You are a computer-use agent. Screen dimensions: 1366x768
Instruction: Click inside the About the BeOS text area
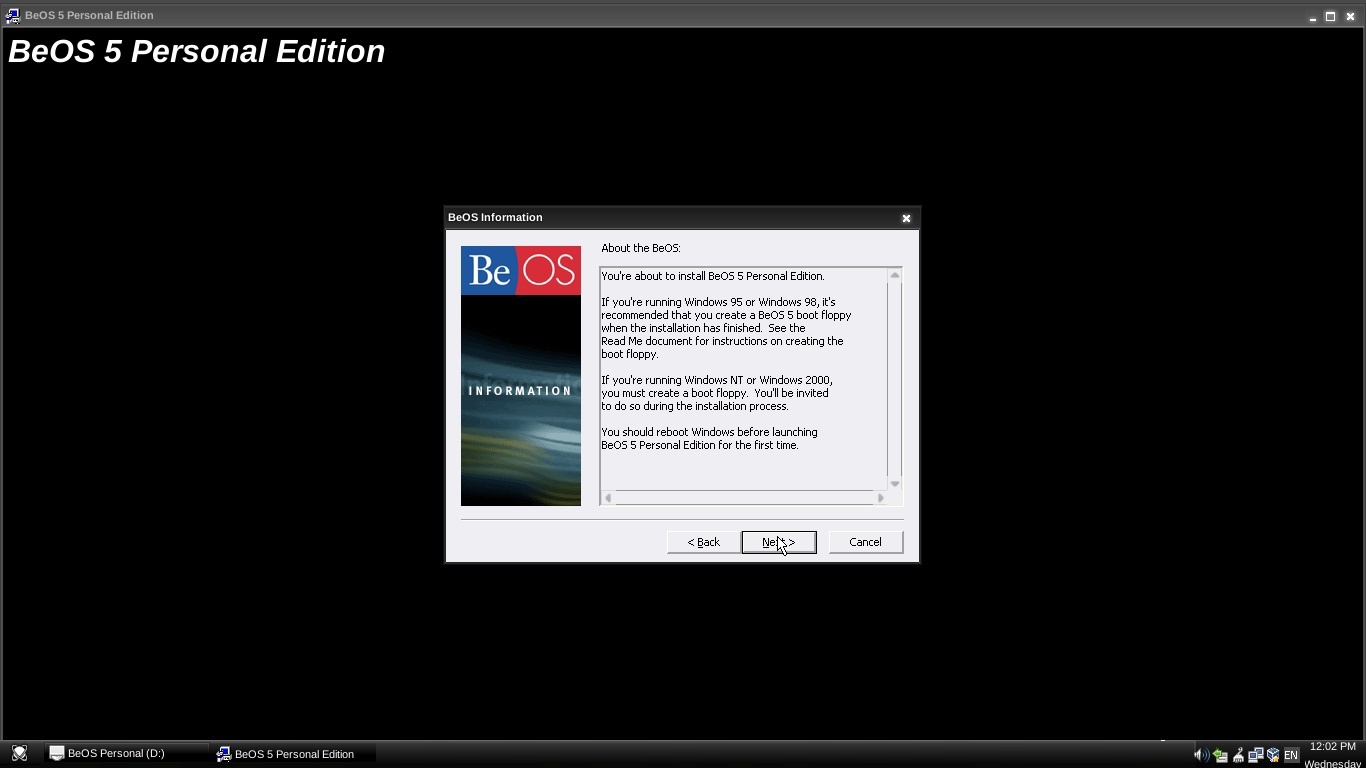[x=743, y=379]
